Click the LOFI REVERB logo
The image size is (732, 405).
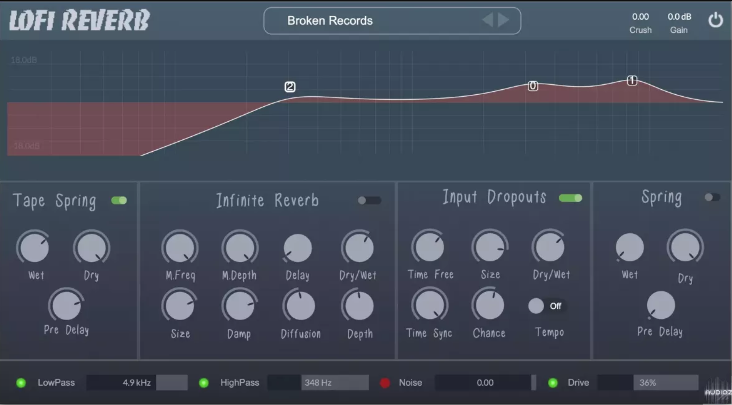point(79,21)
